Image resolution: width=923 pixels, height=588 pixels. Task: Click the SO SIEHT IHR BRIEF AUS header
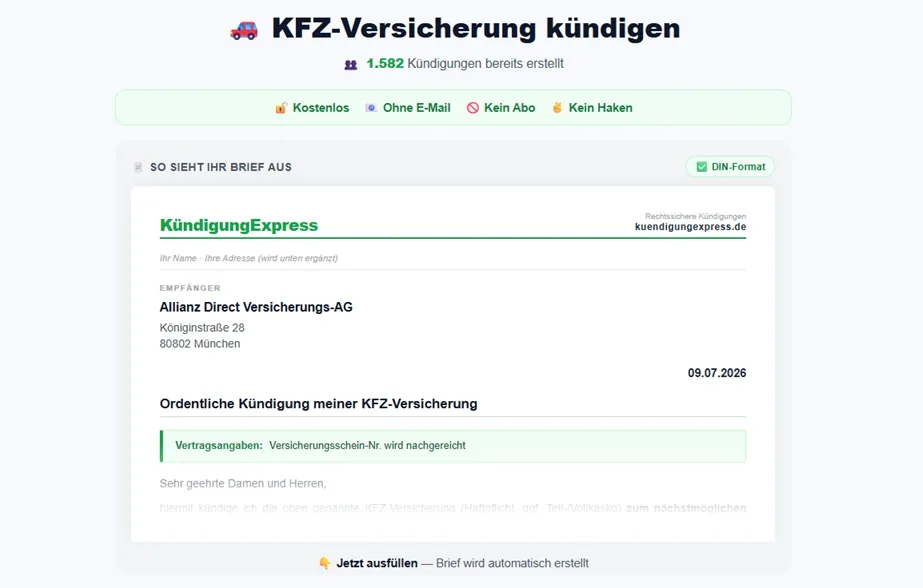(221, 167)
